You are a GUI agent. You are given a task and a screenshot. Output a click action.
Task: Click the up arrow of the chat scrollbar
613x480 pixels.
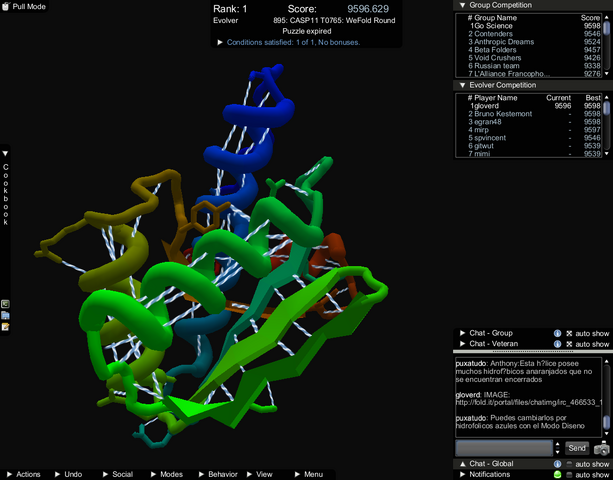[606, 362]
